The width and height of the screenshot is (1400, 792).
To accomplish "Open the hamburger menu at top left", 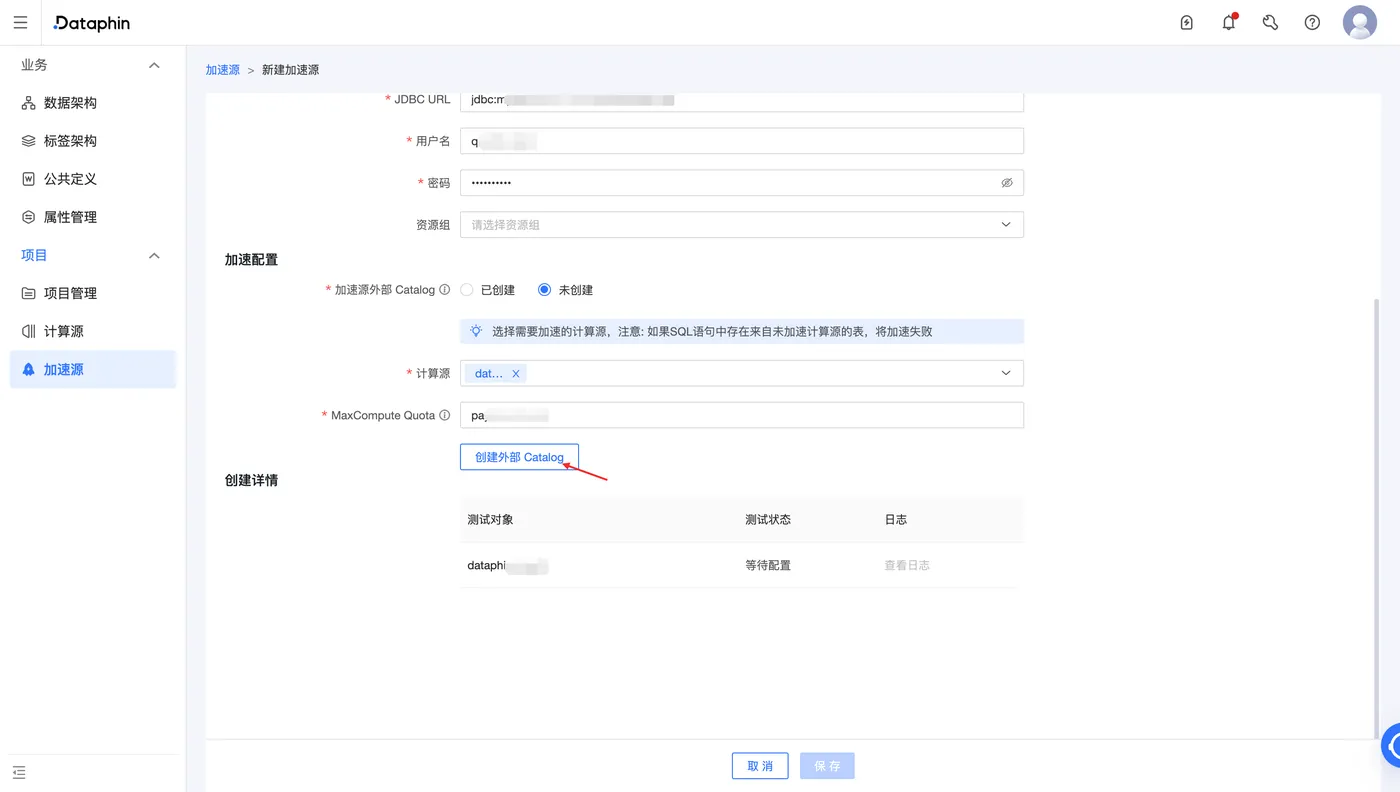I will point(20,23).
